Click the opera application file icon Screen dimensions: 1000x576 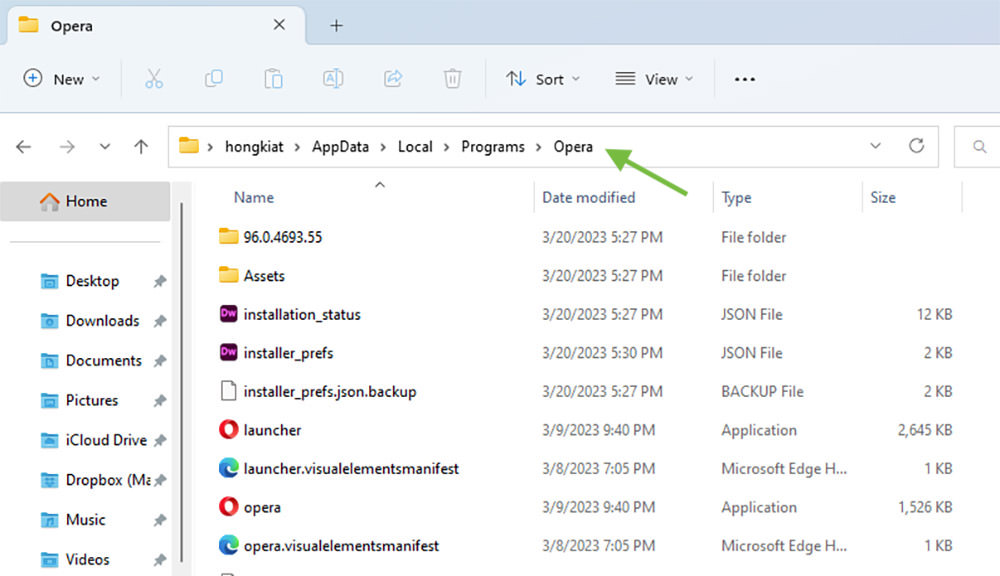pyautogui.click(x=228, y=506)
